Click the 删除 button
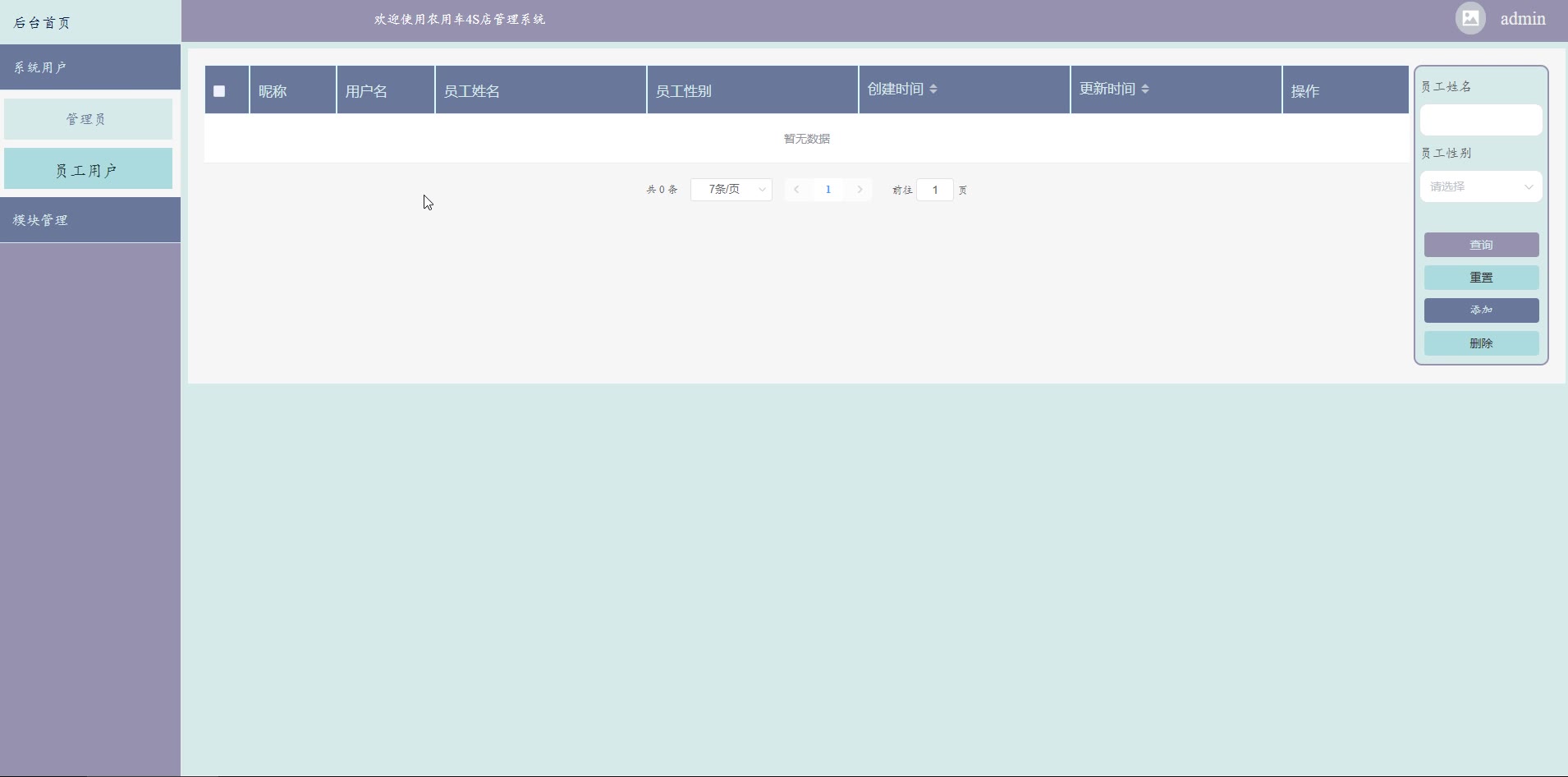This screenshot has height=777, width=1568. click(1481, 343)
